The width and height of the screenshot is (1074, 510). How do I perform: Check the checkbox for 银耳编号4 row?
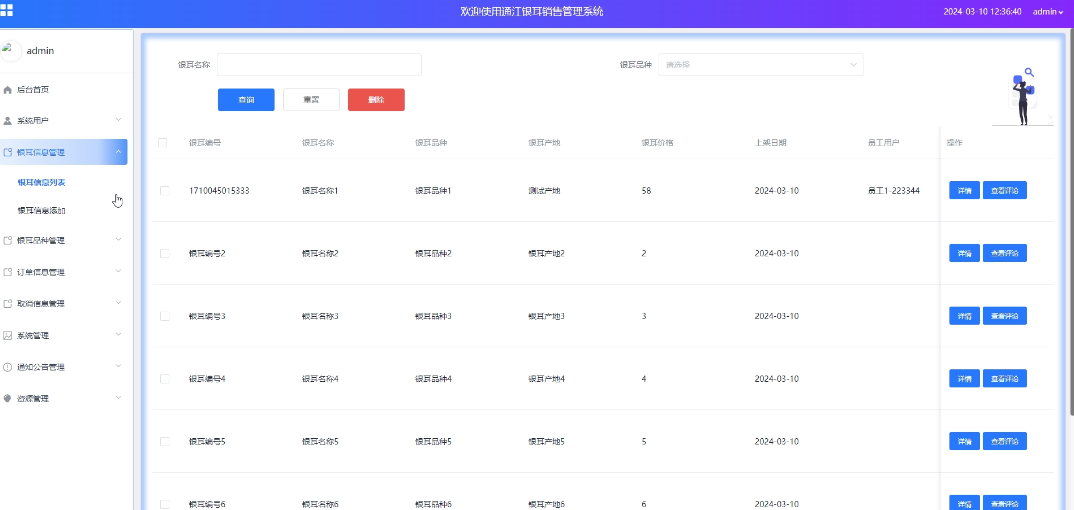pyautogui.click(x=164, y=379)
